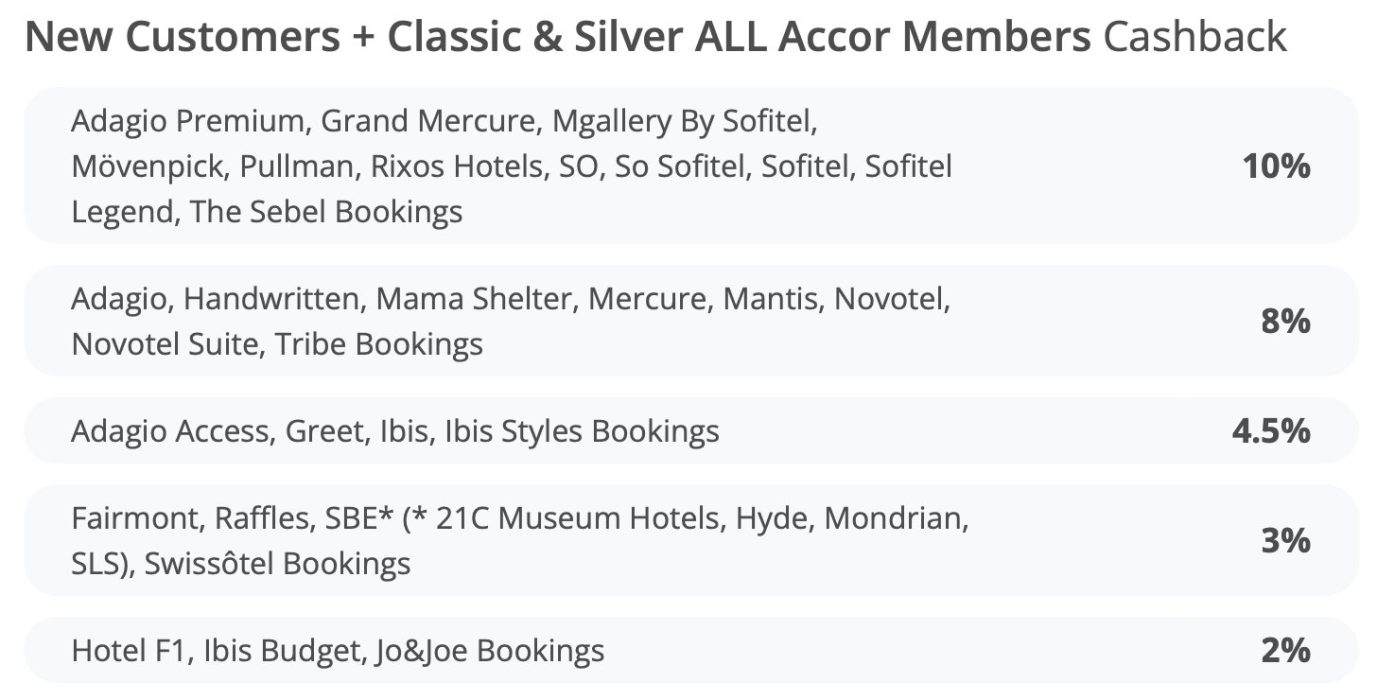
Task: Click the 2% cashback value
Action: (x=1285, y=651)
